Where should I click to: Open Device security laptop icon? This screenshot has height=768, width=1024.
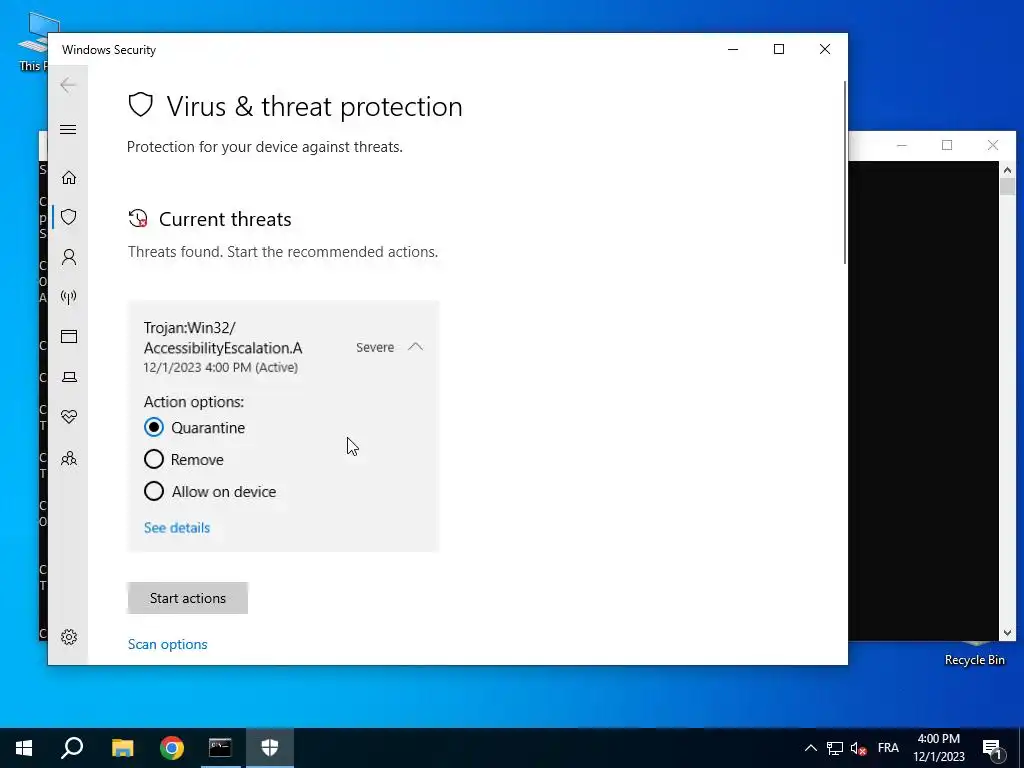pos(69,377)
